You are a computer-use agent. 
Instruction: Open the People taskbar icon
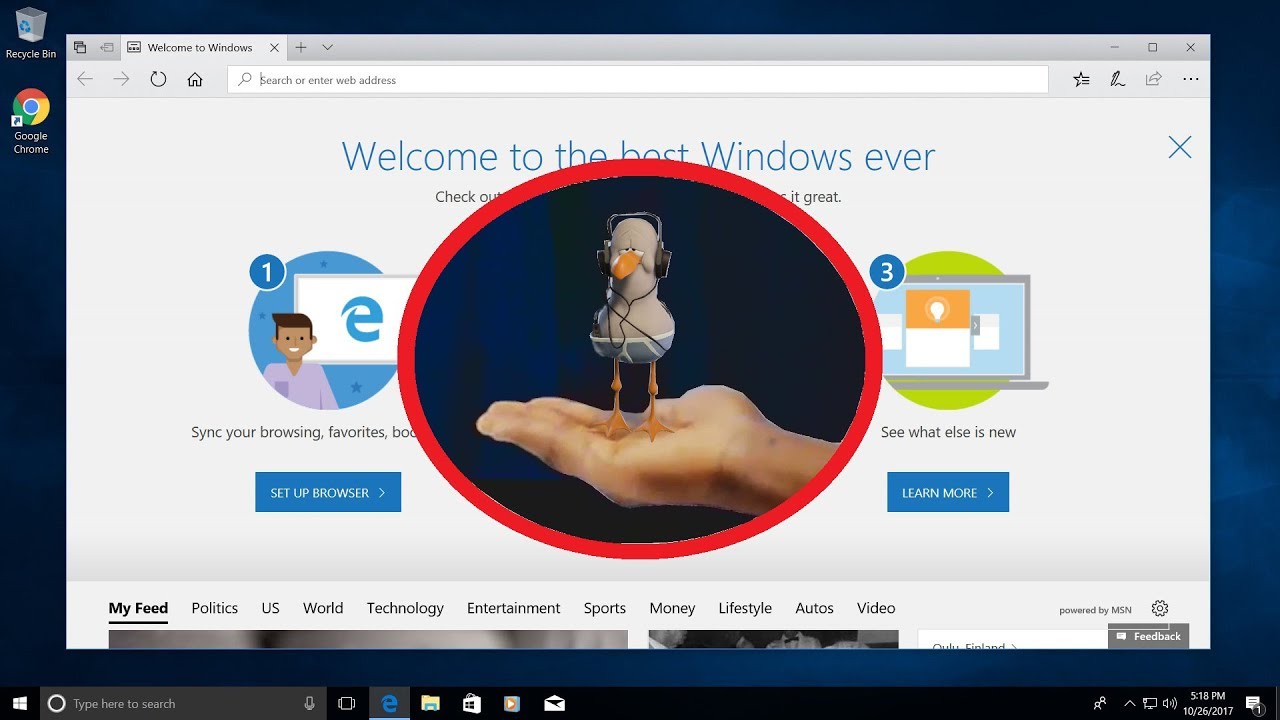coord(1100,703)
